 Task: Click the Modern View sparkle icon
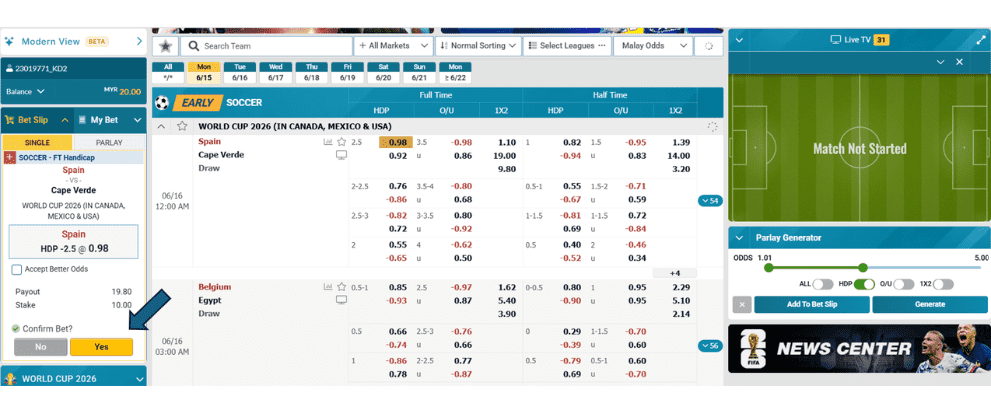click(x=9, y=42)
